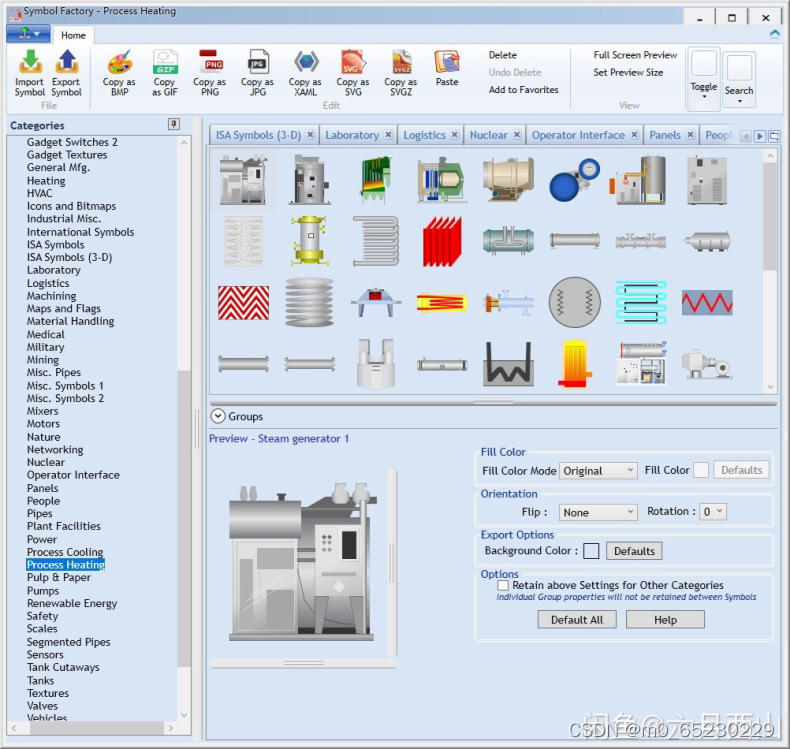Select the yellow-red flame tube symbol

442,303
